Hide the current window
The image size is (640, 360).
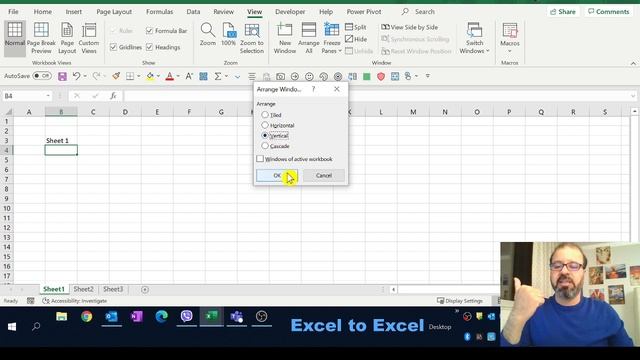coord(356,39)
